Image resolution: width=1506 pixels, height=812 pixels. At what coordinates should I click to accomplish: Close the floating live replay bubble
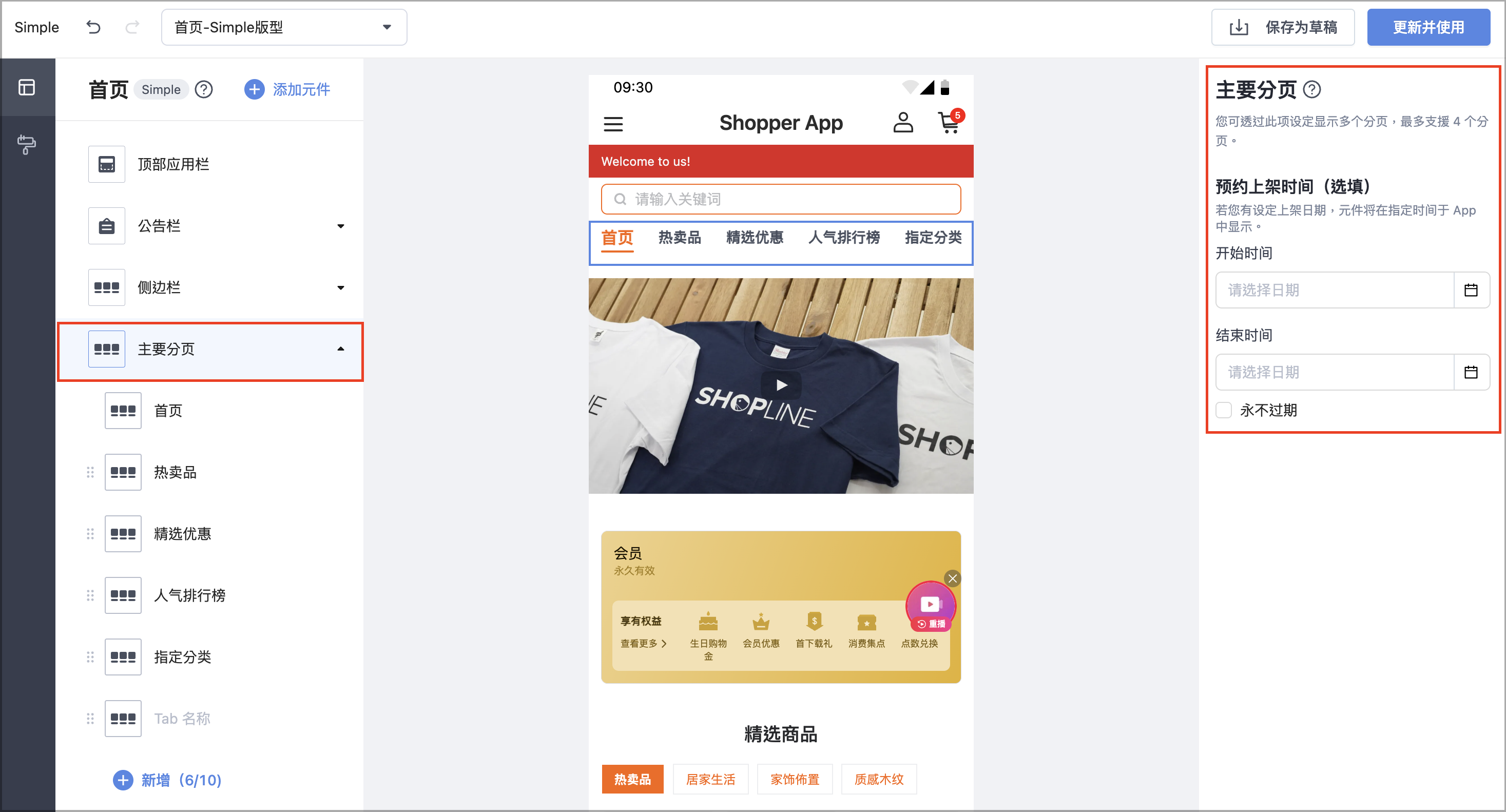(x=952, y=578)
